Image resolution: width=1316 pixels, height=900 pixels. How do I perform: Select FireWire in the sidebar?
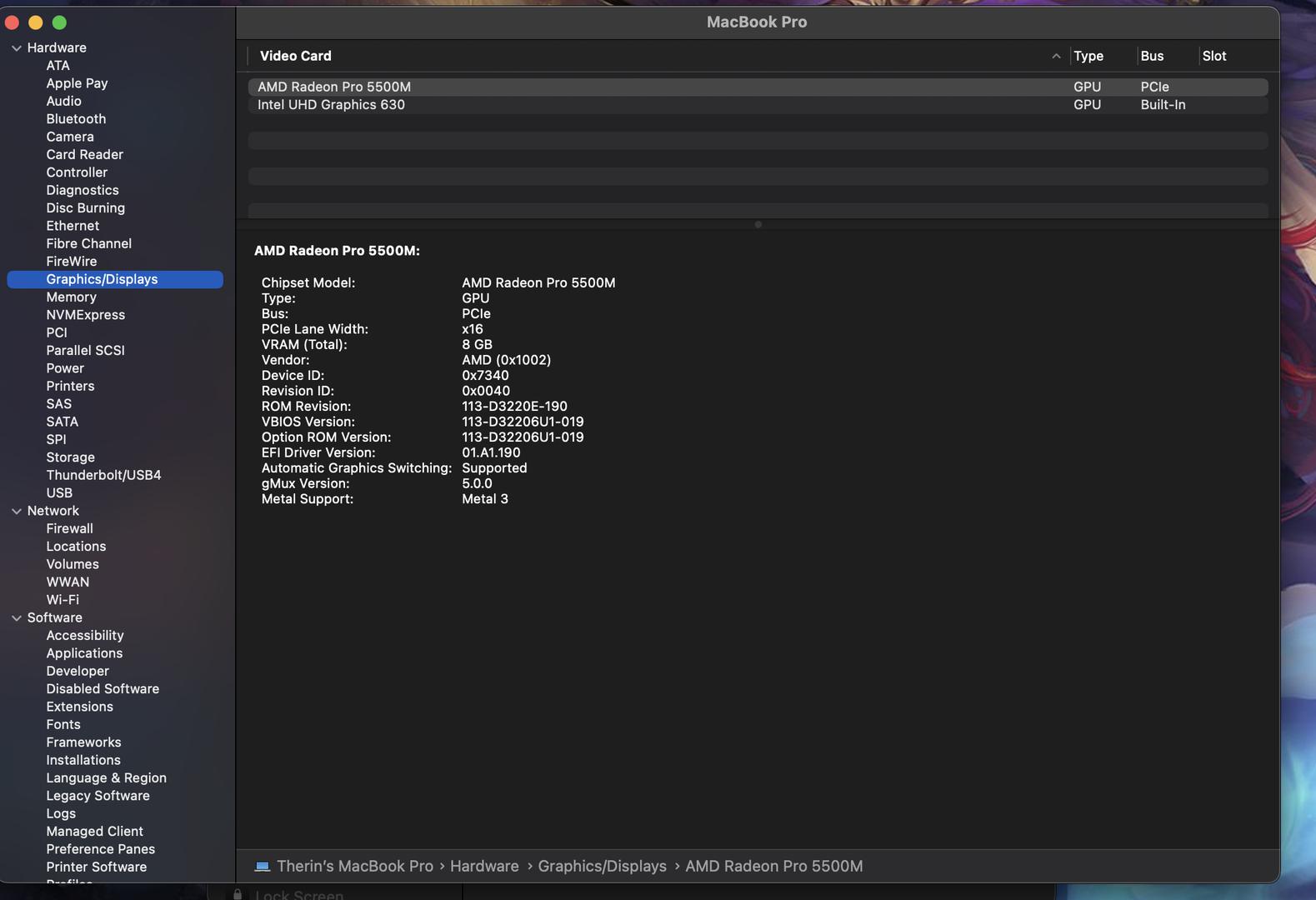tap(72, 262)
